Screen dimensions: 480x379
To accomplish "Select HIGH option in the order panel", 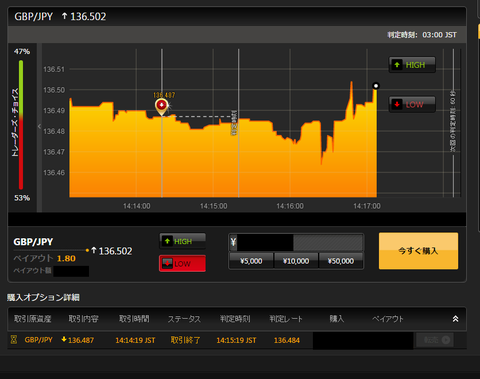I will 182,241.
